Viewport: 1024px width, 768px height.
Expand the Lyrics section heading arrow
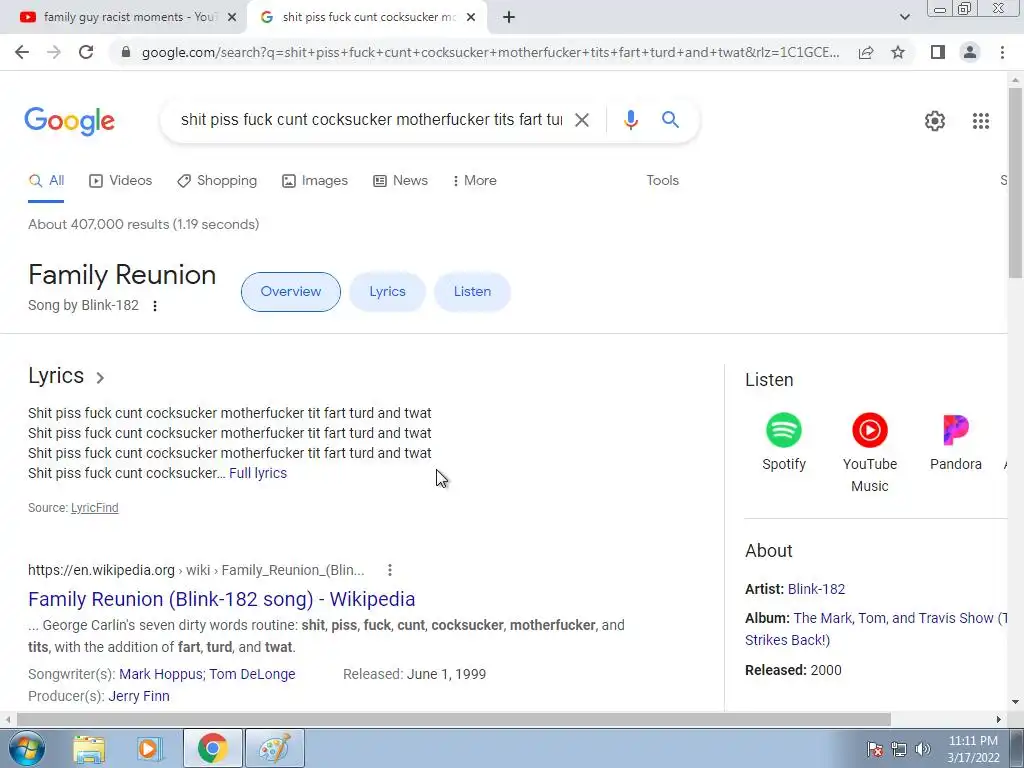(x=100, y=377)
